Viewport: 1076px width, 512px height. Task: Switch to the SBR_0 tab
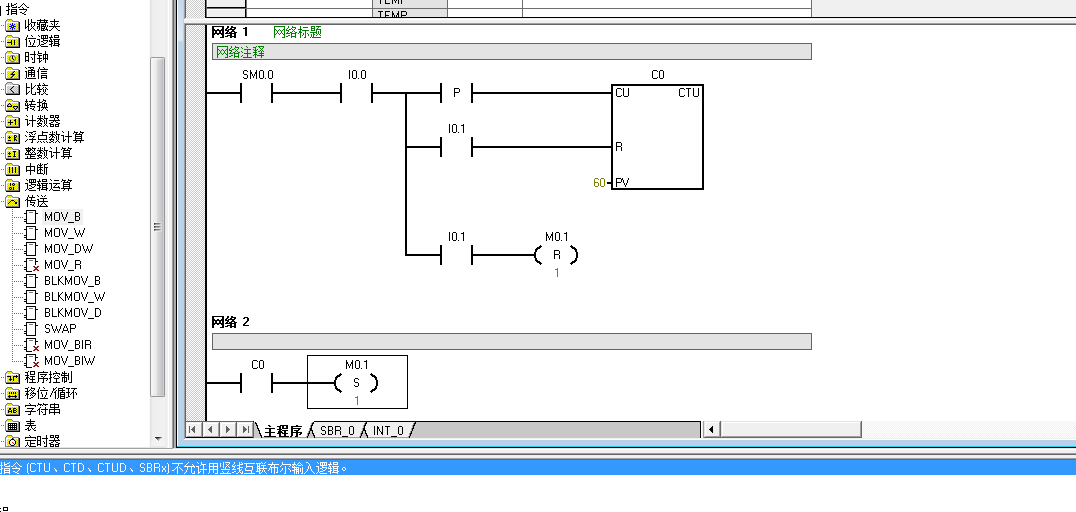tap(337, 431)
